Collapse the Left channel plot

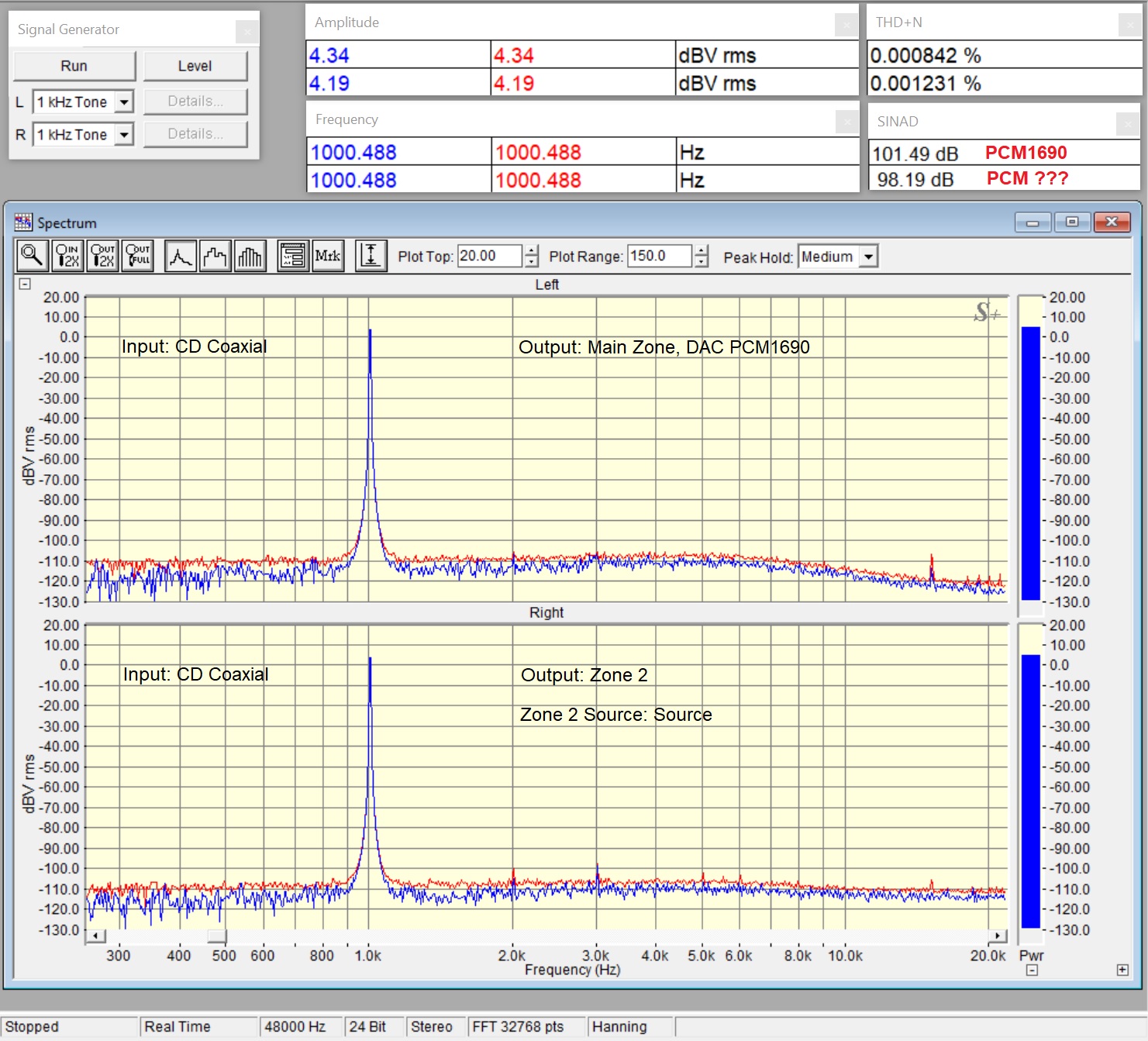click(25, 284)
